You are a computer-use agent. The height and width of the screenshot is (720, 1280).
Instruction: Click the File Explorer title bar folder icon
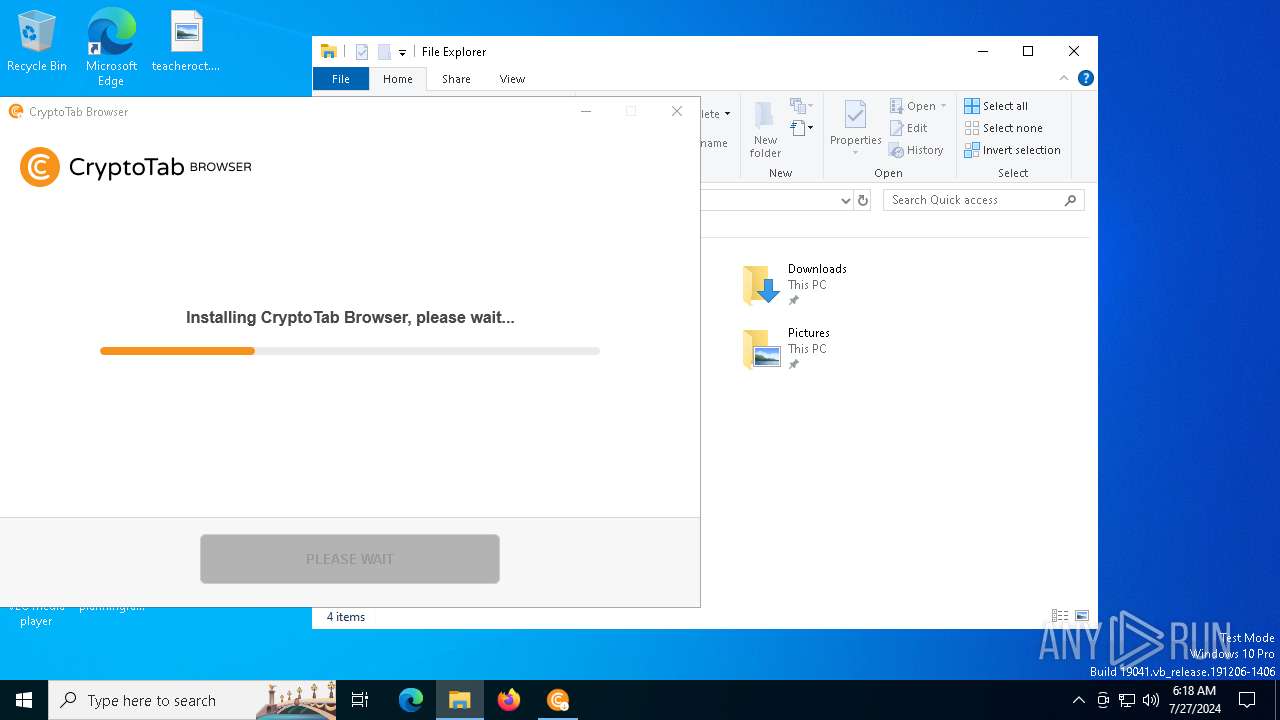coord(328,52)
